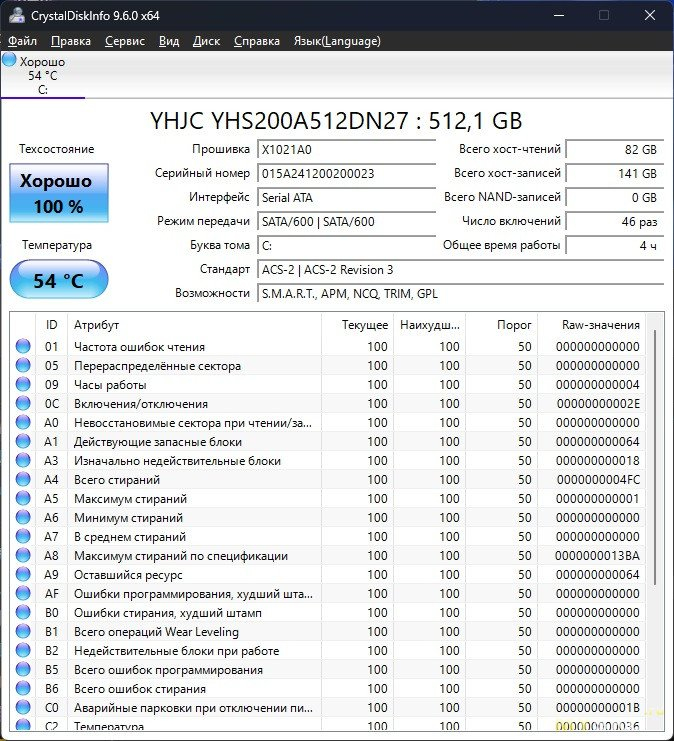Click status orb for attribute A4 Всего стираний
The width and height of the screenshot is (674, 741).
click(23, 480)
